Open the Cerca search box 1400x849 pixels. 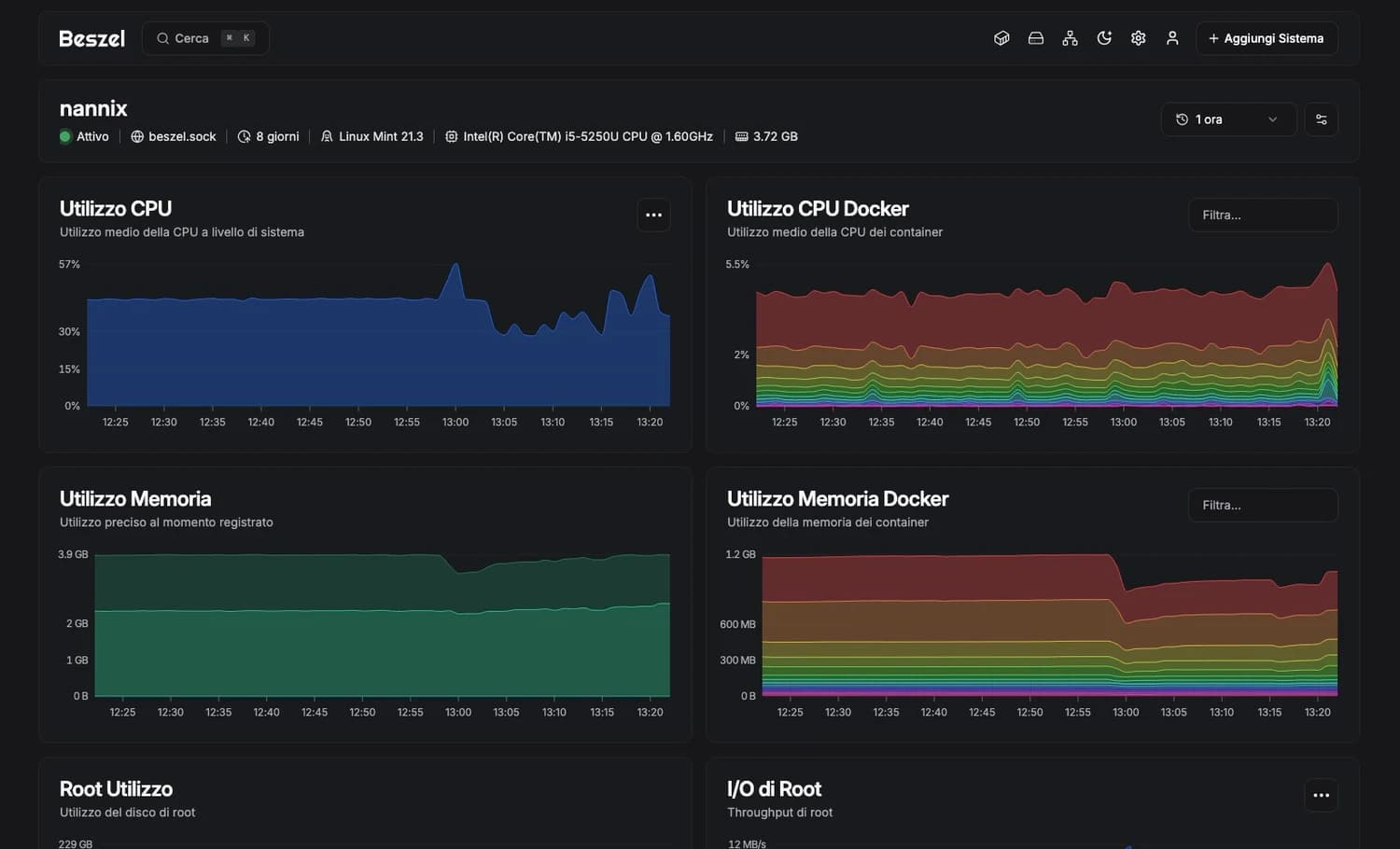click(x=205, y=38)
